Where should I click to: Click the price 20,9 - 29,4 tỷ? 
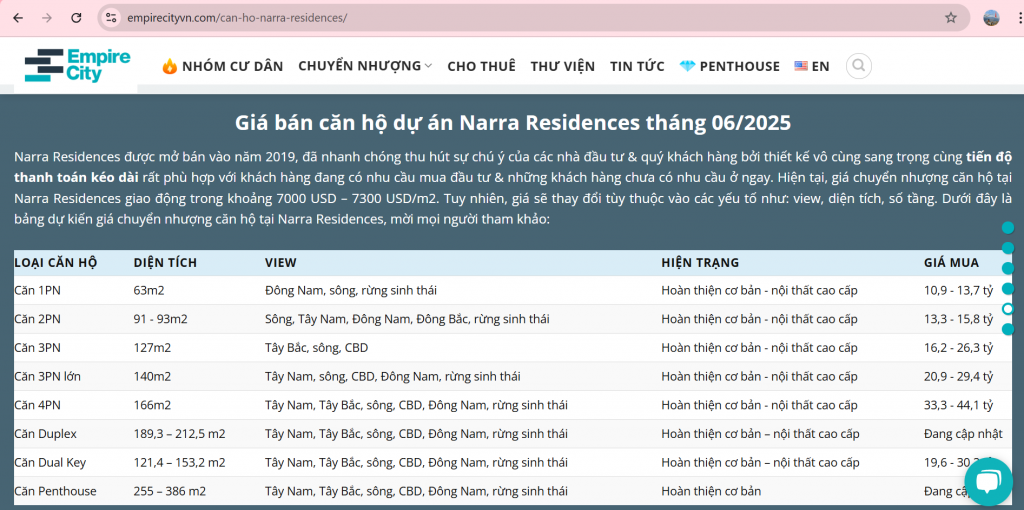[958, 377]
